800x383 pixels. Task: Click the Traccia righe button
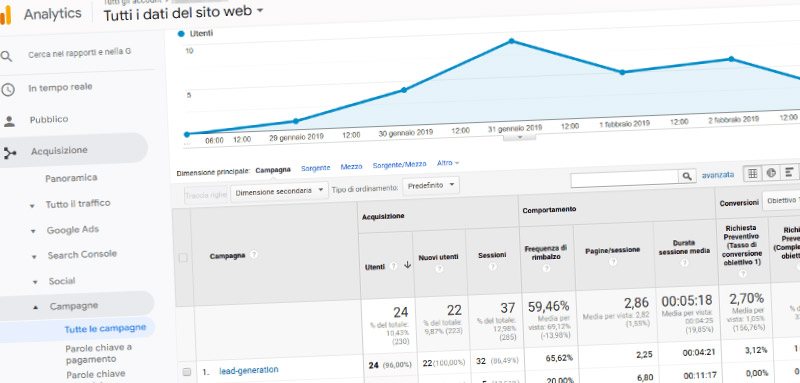pos(206,195)
